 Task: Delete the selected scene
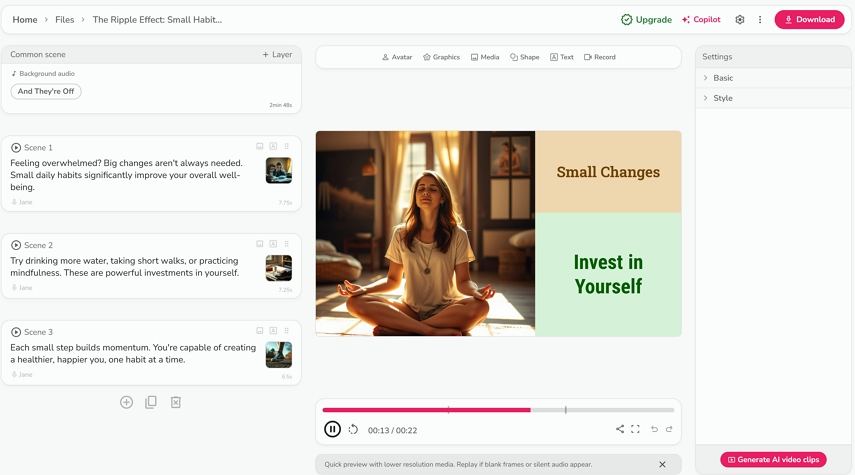click(x=176, y=402)
